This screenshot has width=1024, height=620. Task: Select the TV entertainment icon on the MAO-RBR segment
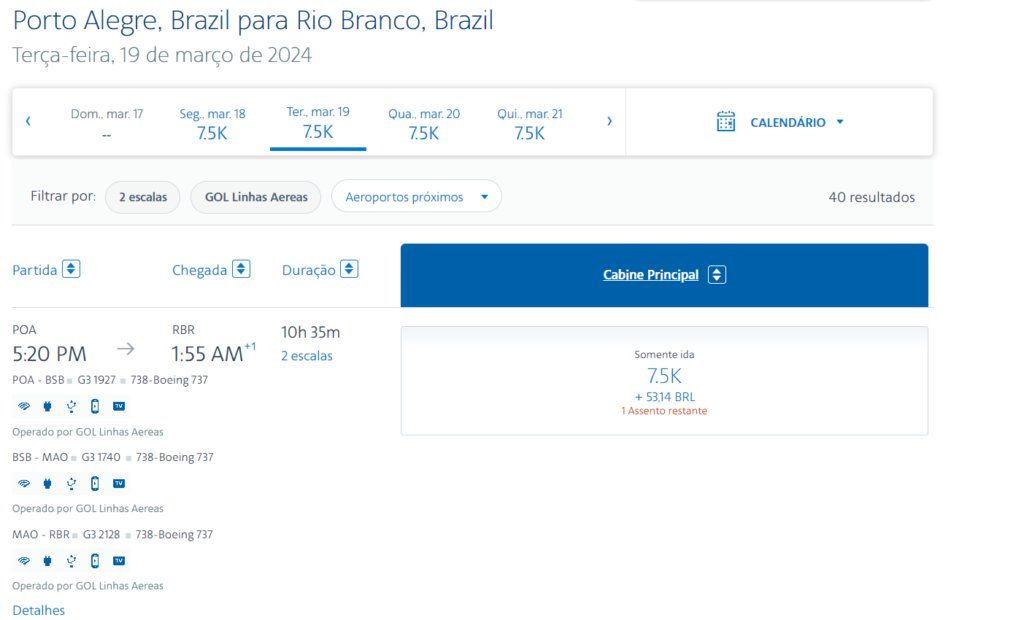pos(120,561)
